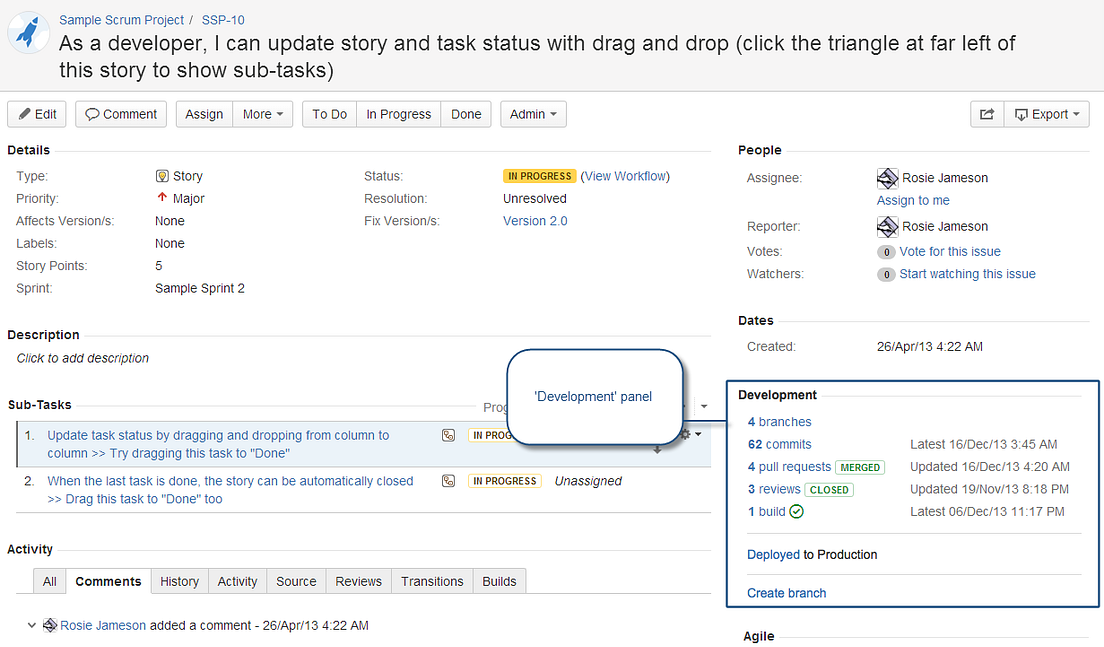
Task: Open the Admin dropdown
Action: pyautogui.click(x=533, y=113)
